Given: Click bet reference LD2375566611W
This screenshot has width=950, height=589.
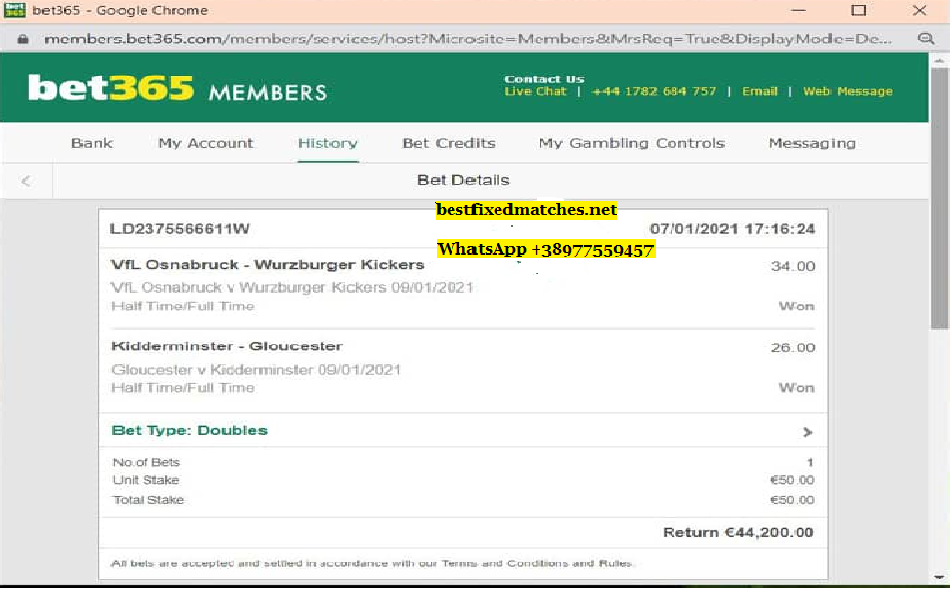Looking at the screenshot, I should point(180,229).
